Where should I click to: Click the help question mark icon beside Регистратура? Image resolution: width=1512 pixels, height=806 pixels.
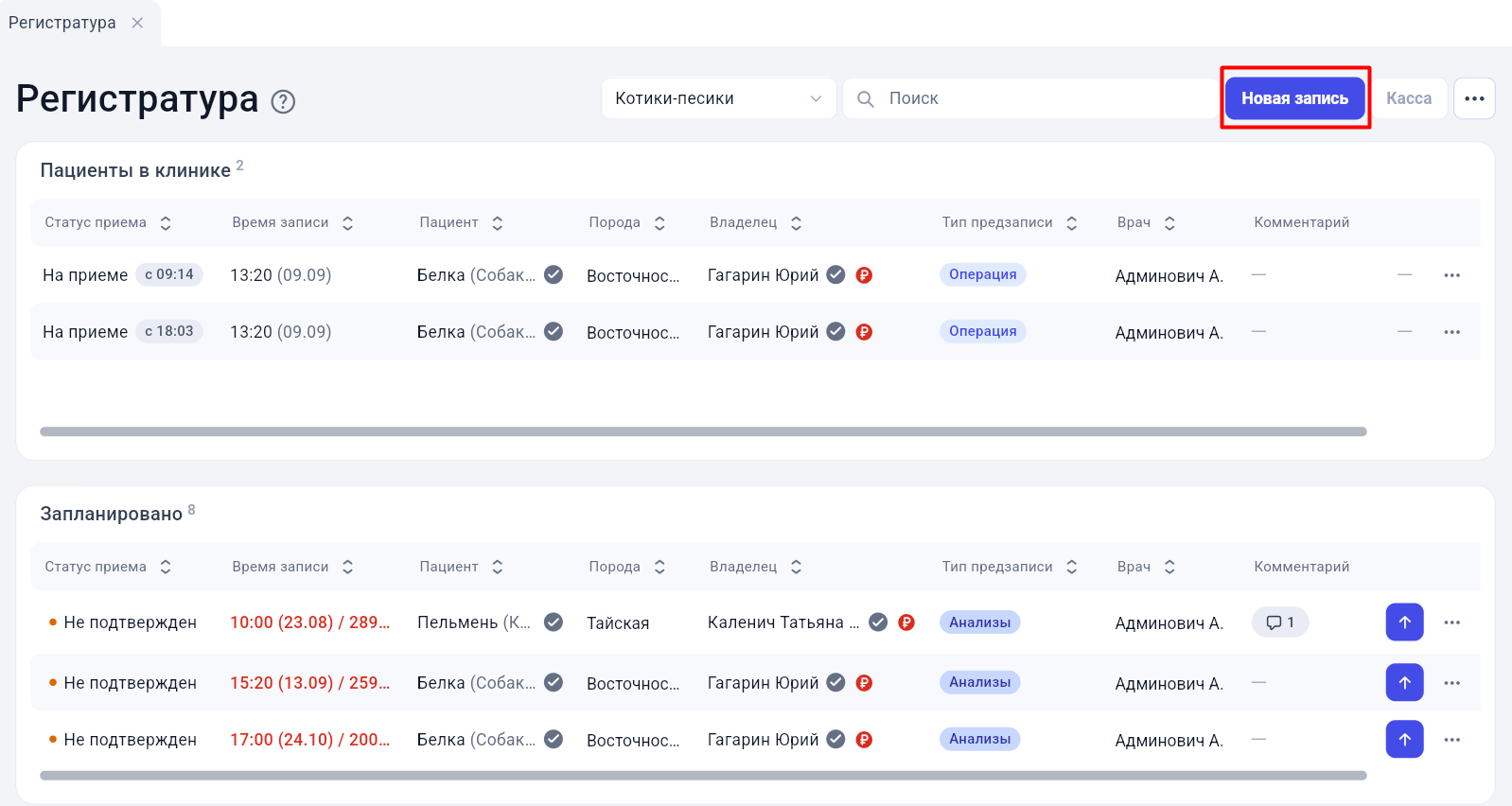(x=283, y=101)
